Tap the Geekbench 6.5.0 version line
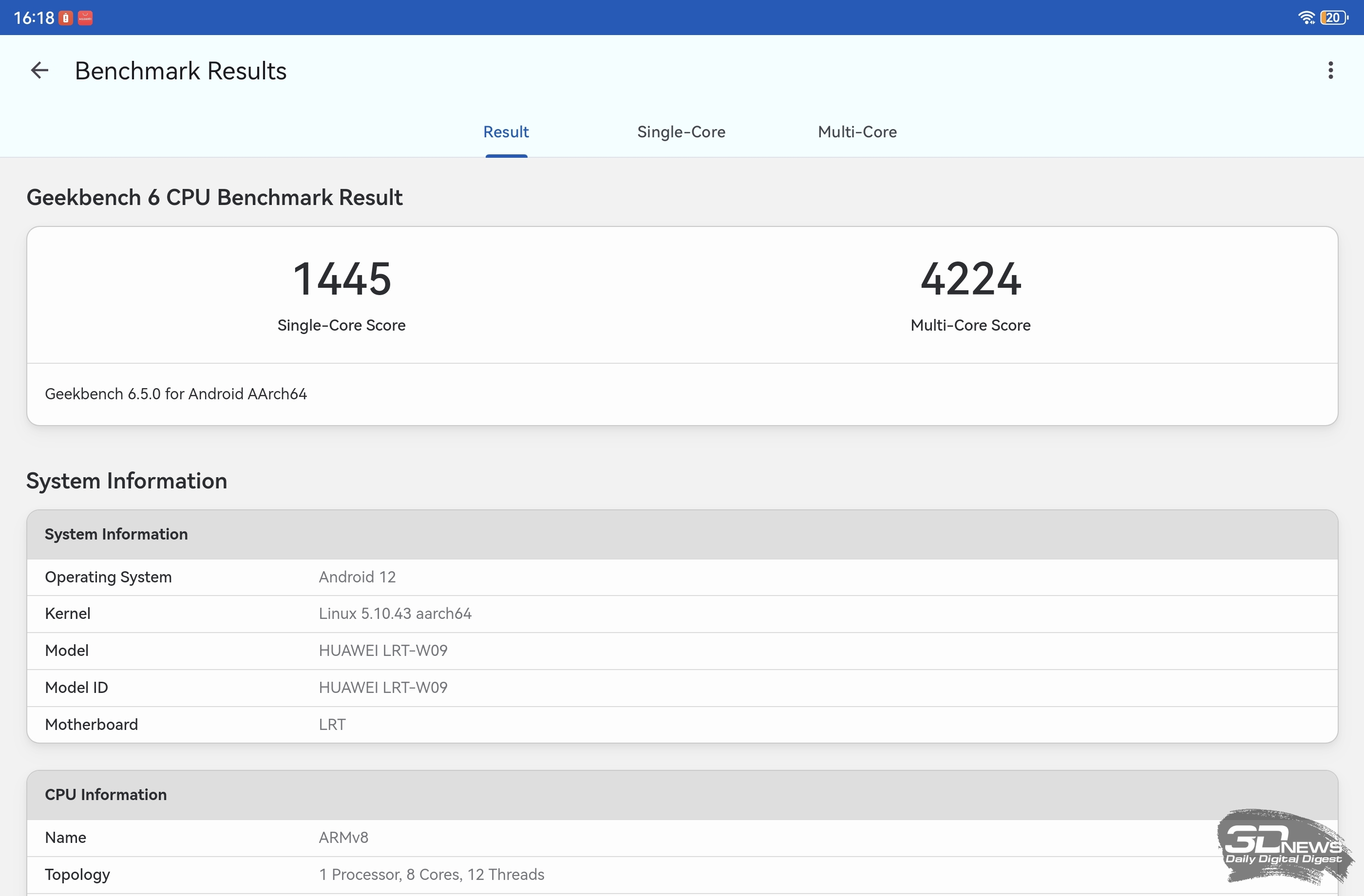This screenshot has height=896, width=1364. [176, 394]
